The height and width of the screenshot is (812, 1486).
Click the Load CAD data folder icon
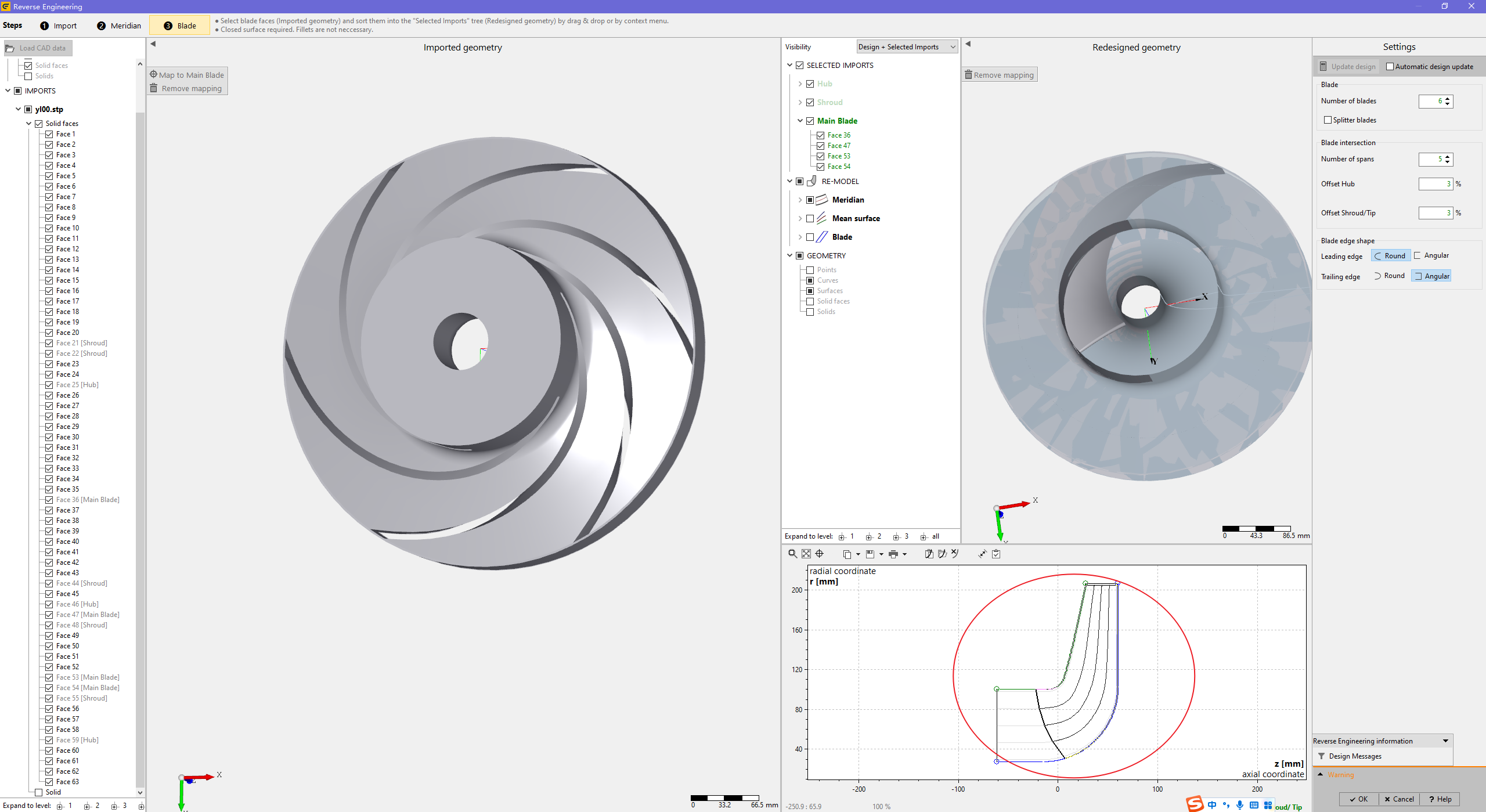[x=10, y=48]
